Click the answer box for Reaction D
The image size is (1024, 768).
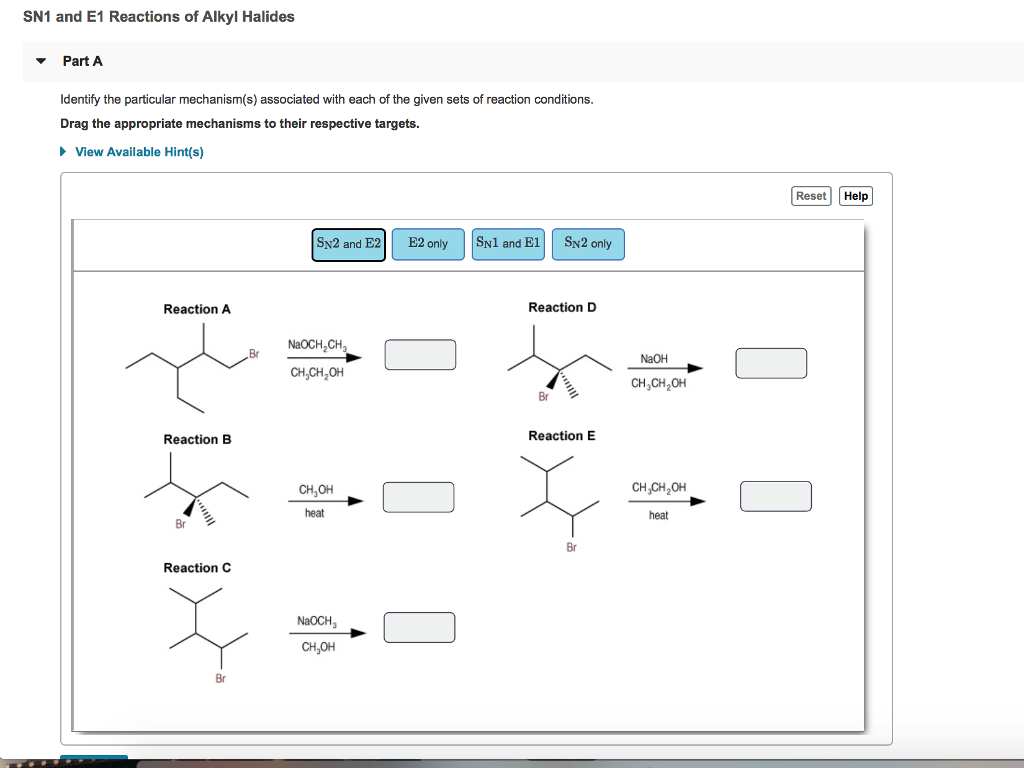(x=771, y=363)
